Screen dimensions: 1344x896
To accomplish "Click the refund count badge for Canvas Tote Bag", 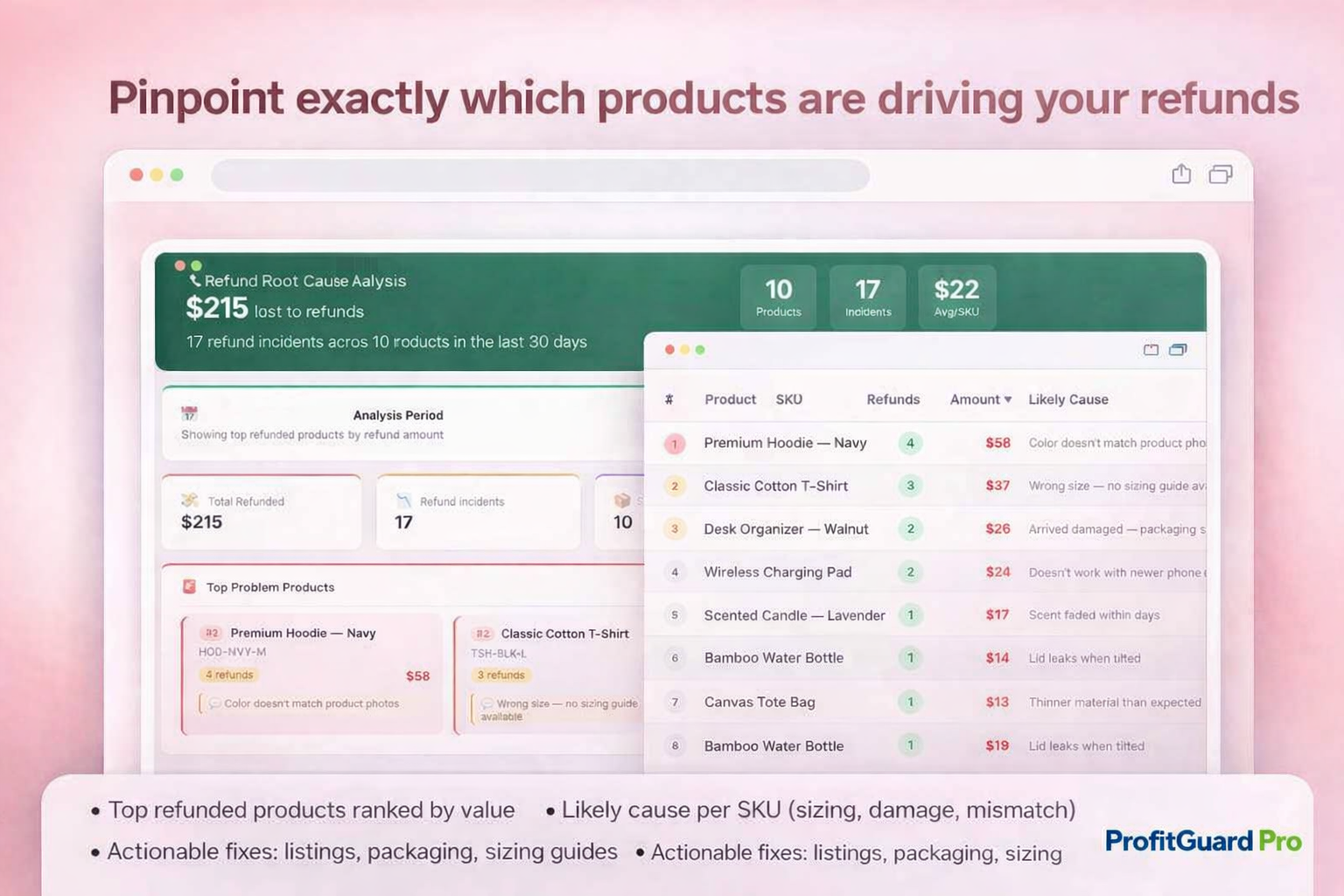I will click(910, 702).
